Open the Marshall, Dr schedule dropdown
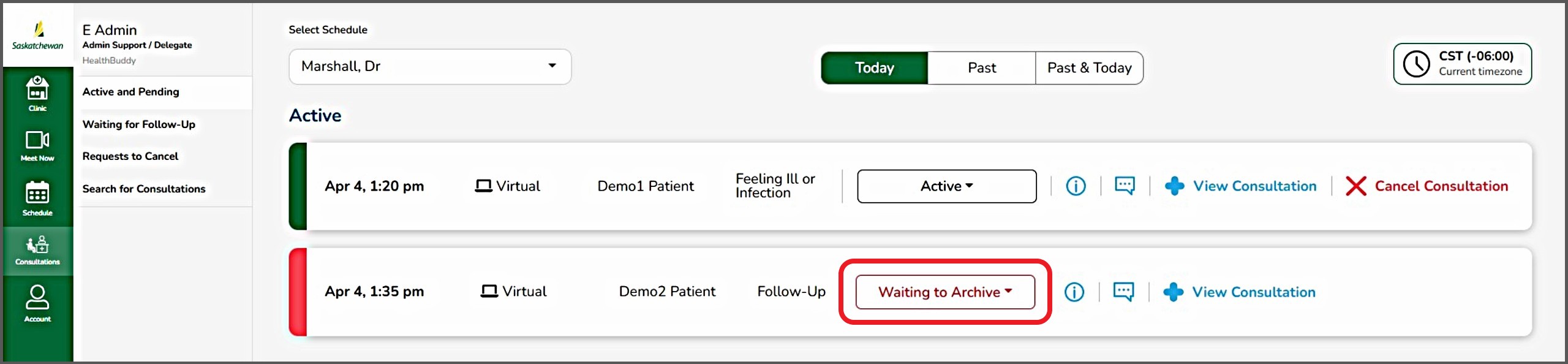Viewport: 1568px width, 364px height. (429, 67)
